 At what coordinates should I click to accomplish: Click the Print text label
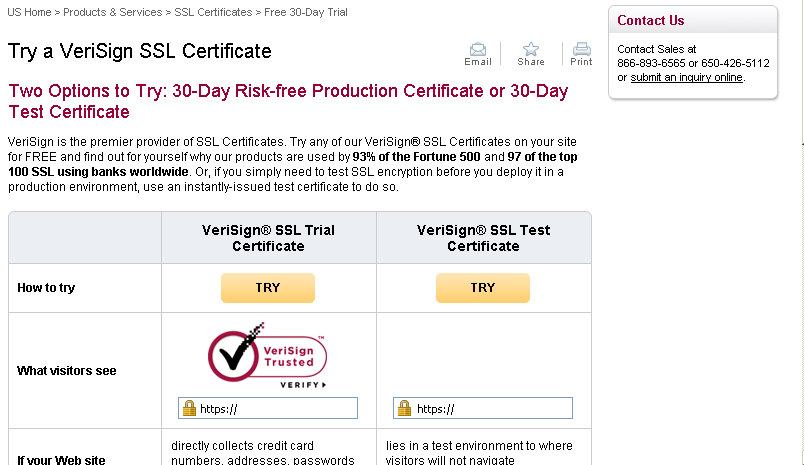pyautogui.click(x=581, y=62)
